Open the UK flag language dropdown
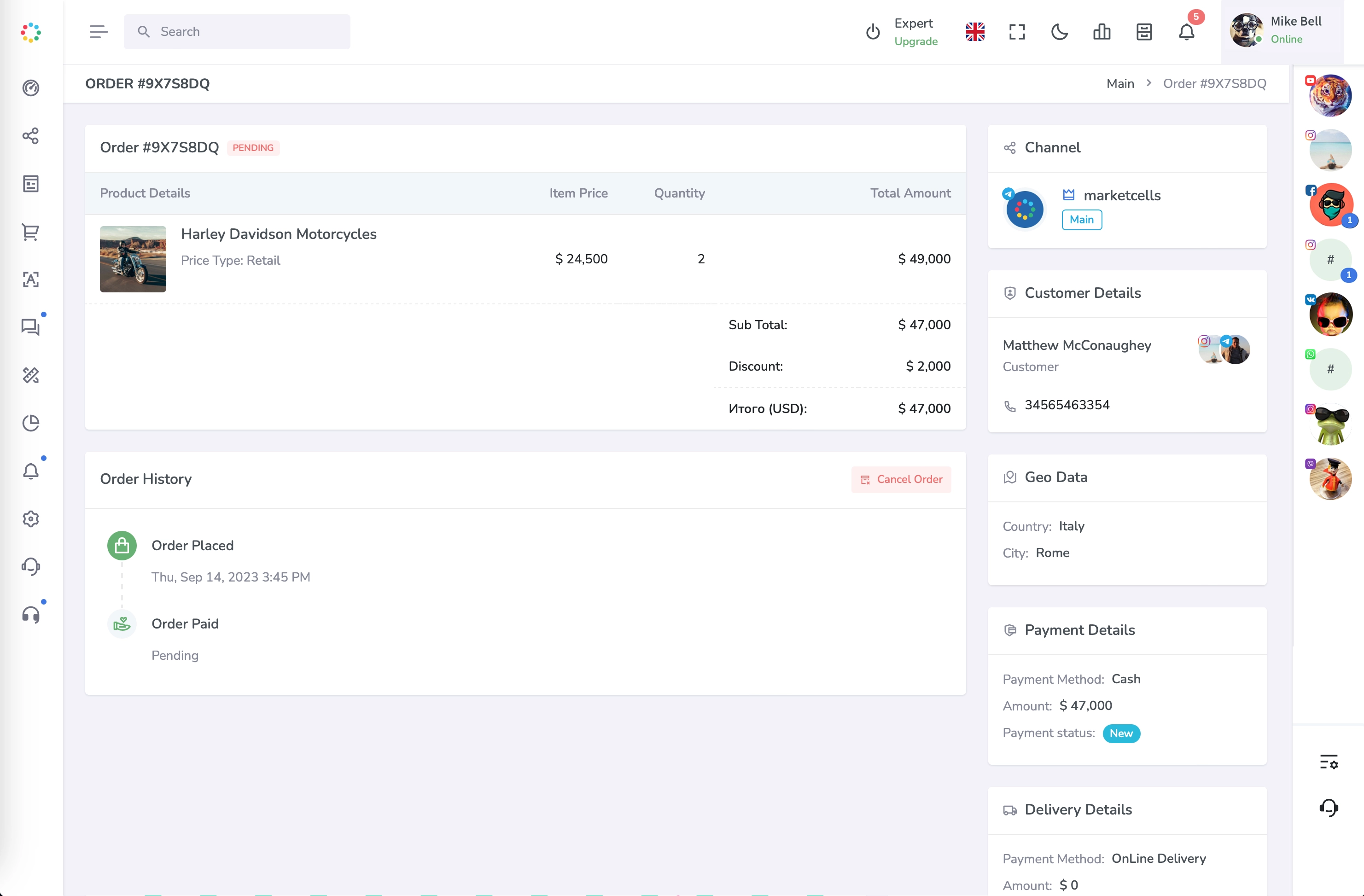This screenshot has width=1364, height=896. (x=975, y=32)
